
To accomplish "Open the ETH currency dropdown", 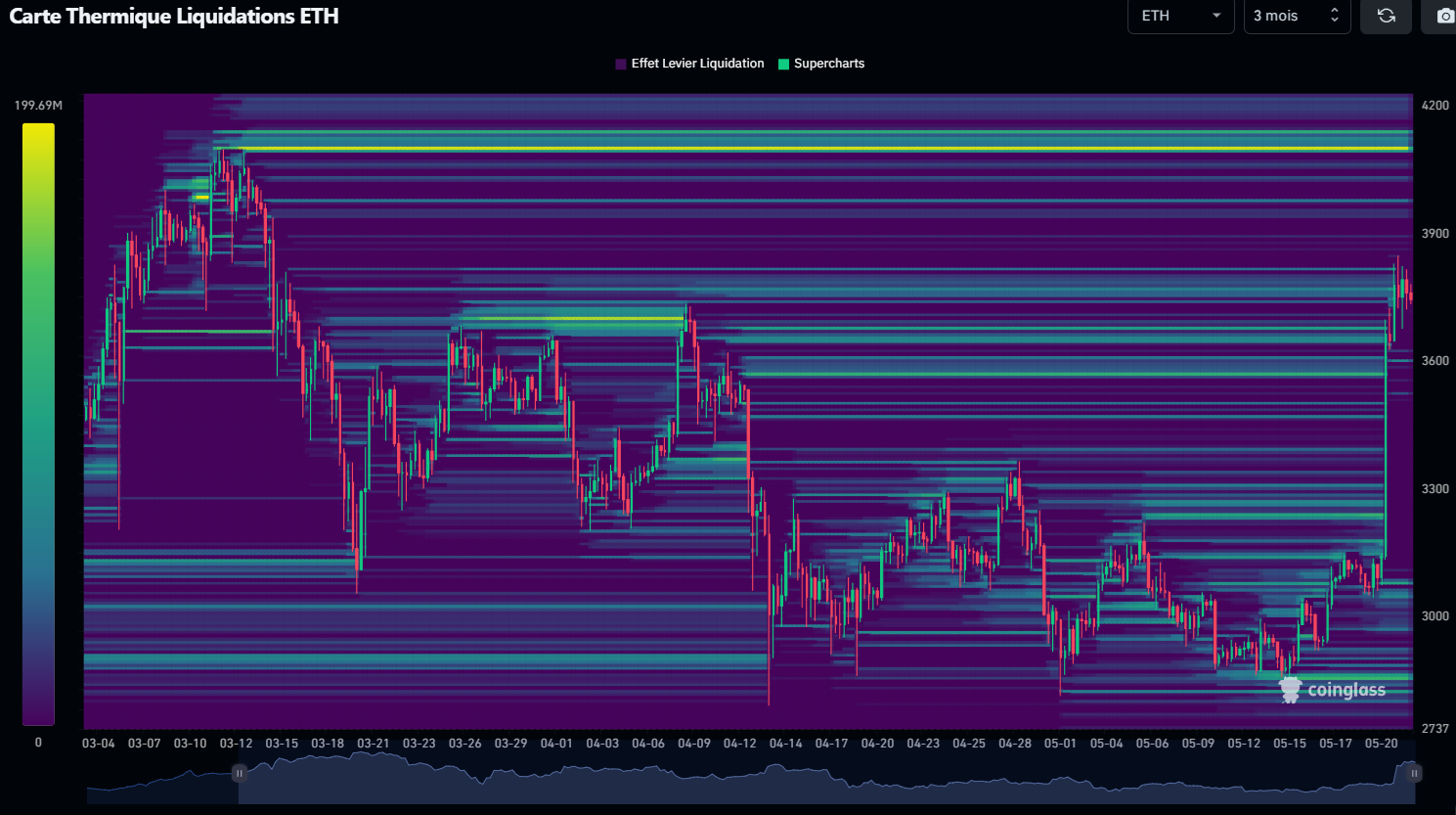I will coord(1180,16).
